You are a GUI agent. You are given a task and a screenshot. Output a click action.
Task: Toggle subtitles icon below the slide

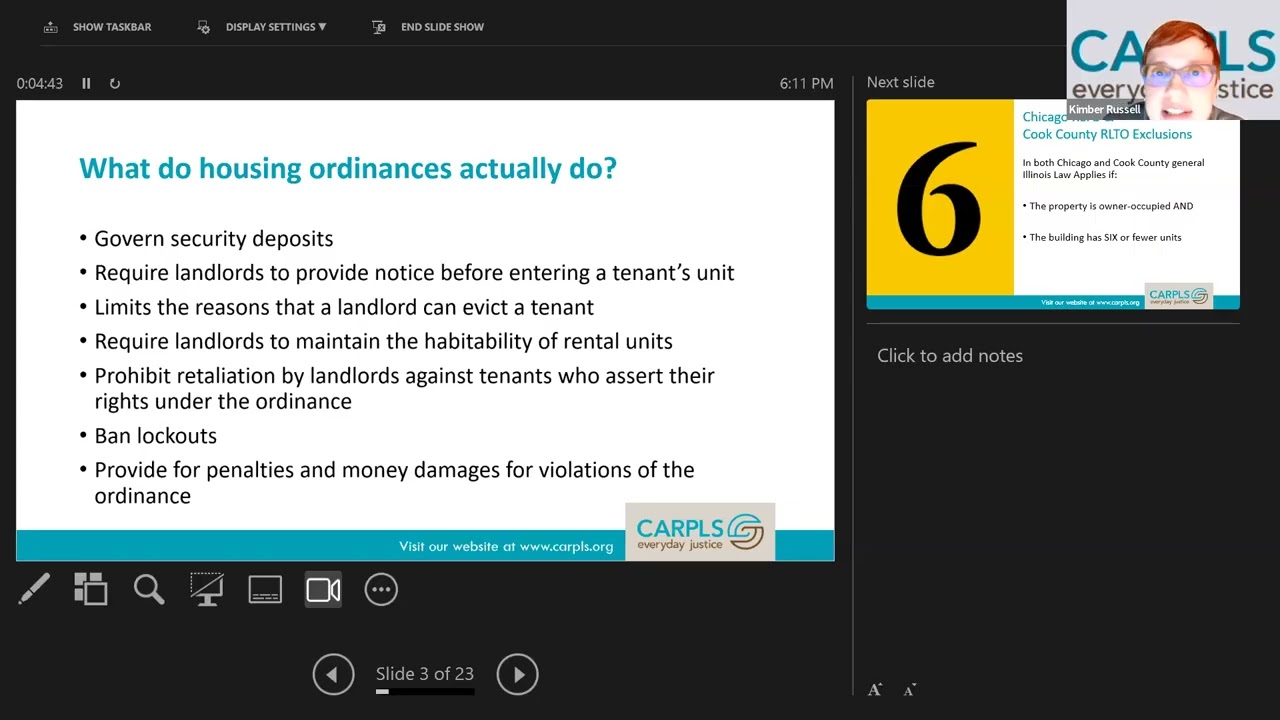pyautogui.click(x=265, y=589)
